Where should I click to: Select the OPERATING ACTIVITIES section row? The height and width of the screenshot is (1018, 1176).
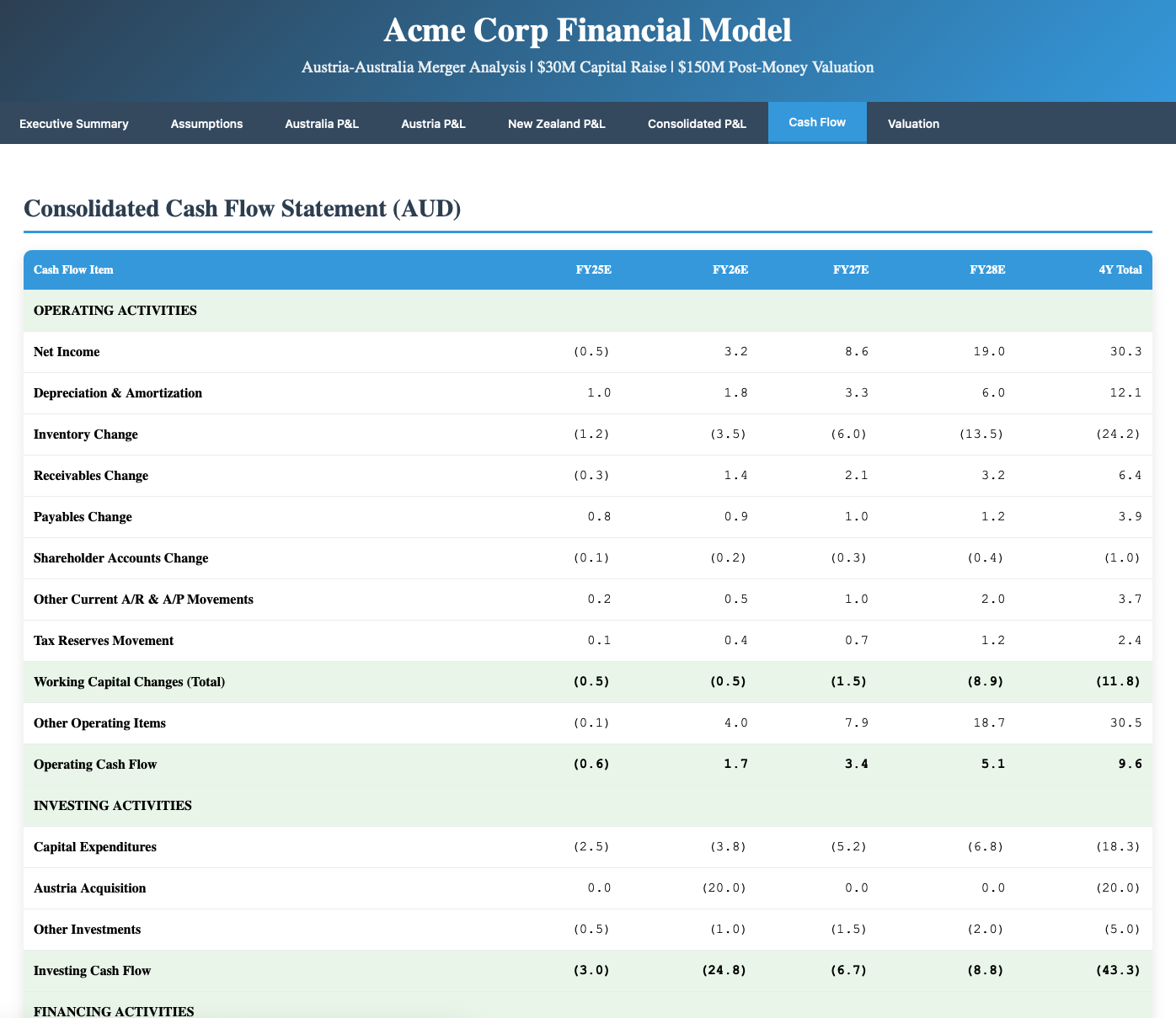coord(115,311)
